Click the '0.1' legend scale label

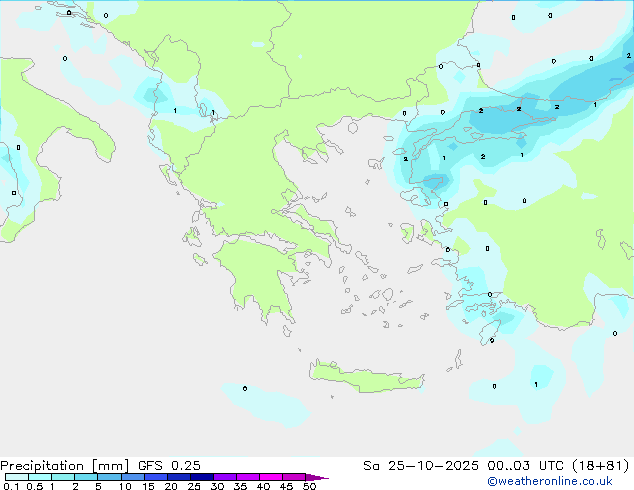point(11,486)
